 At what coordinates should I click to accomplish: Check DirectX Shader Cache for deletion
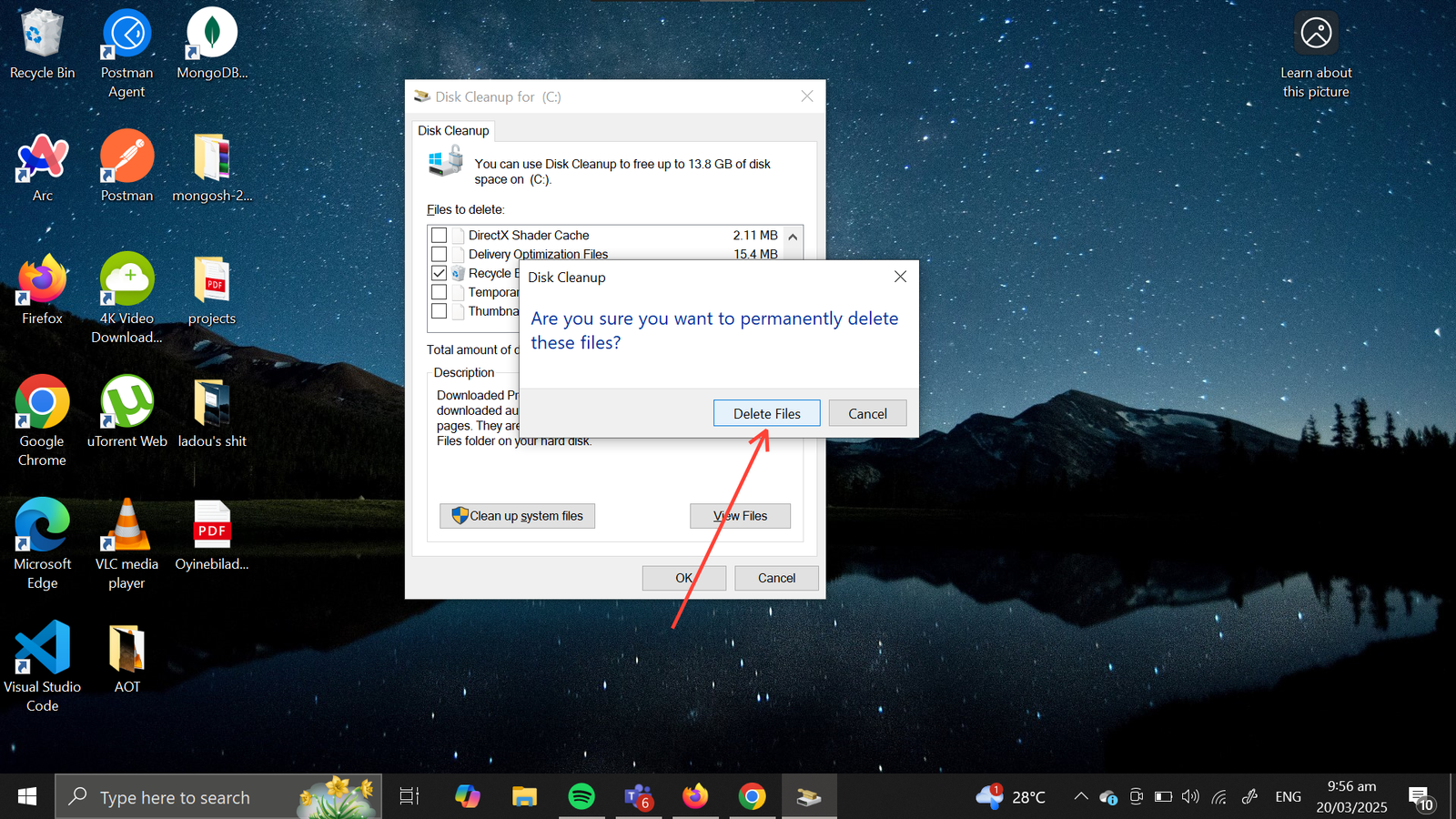(x=440, y=235)
